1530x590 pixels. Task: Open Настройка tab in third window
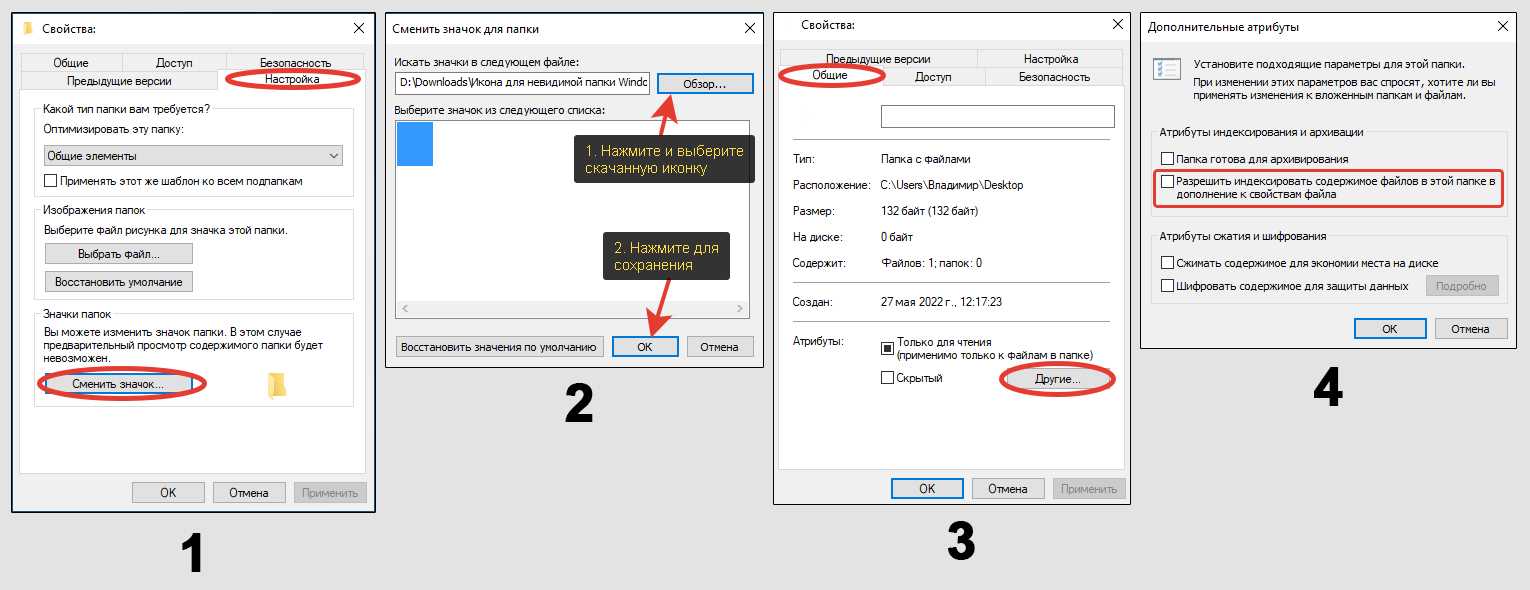(x=1051, y=59)
